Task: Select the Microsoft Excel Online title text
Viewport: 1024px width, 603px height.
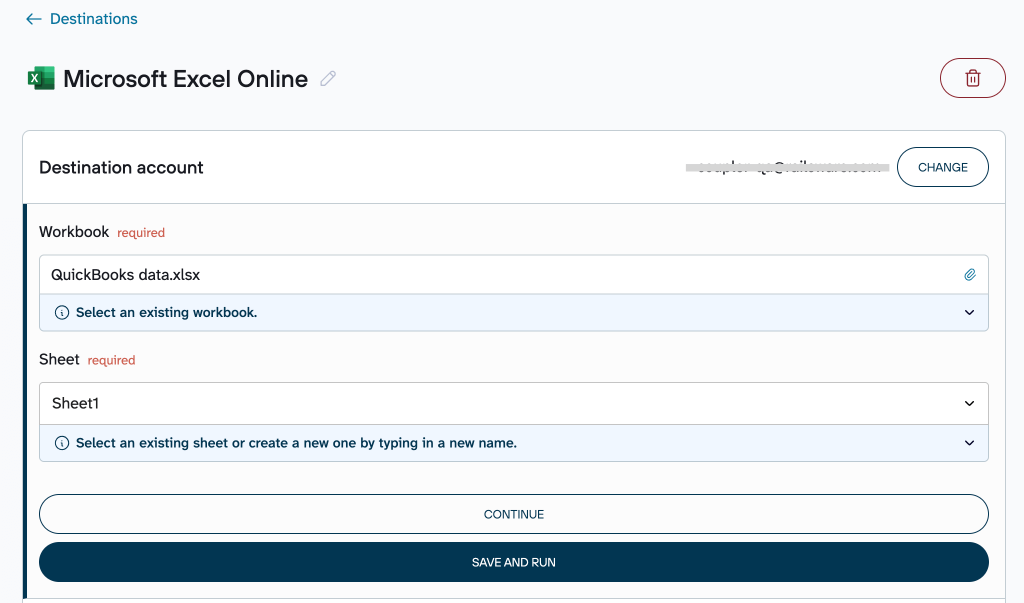Action: (x=185, y=79)
